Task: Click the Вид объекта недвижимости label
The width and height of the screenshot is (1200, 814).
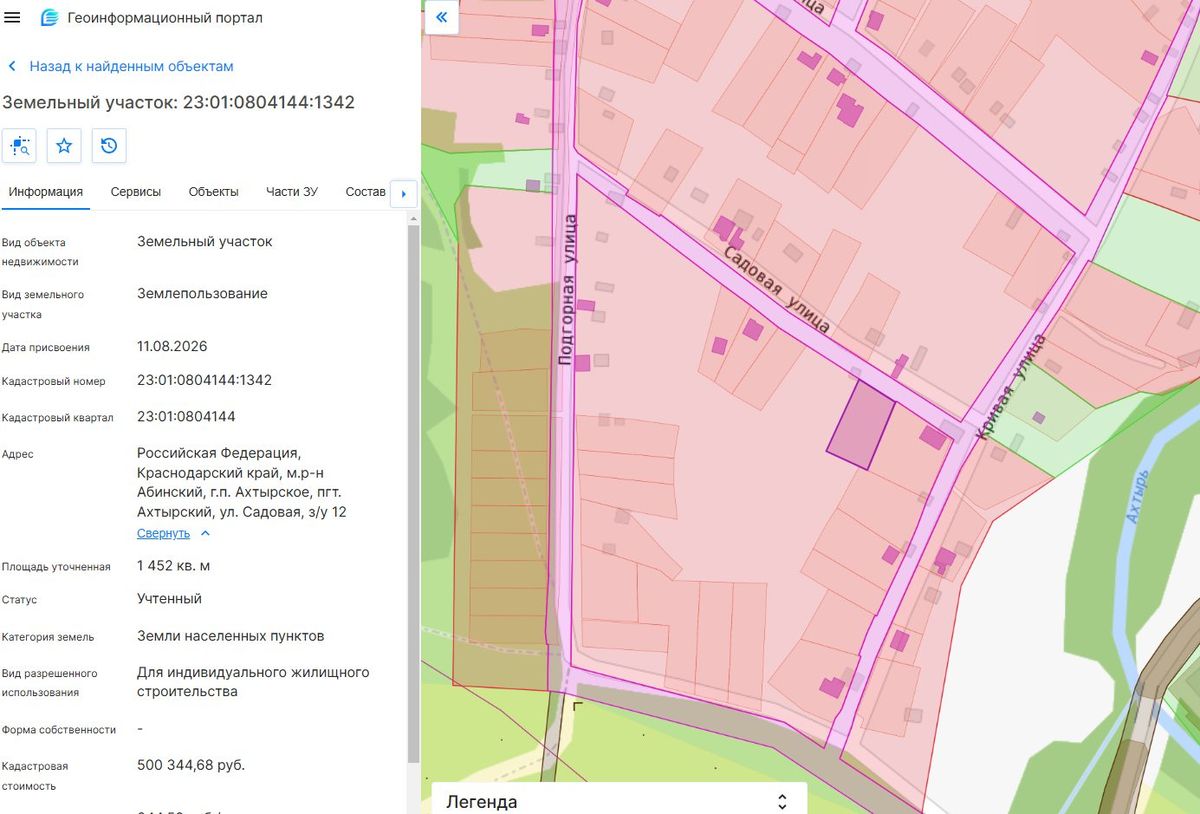Action: click(40, 252)
